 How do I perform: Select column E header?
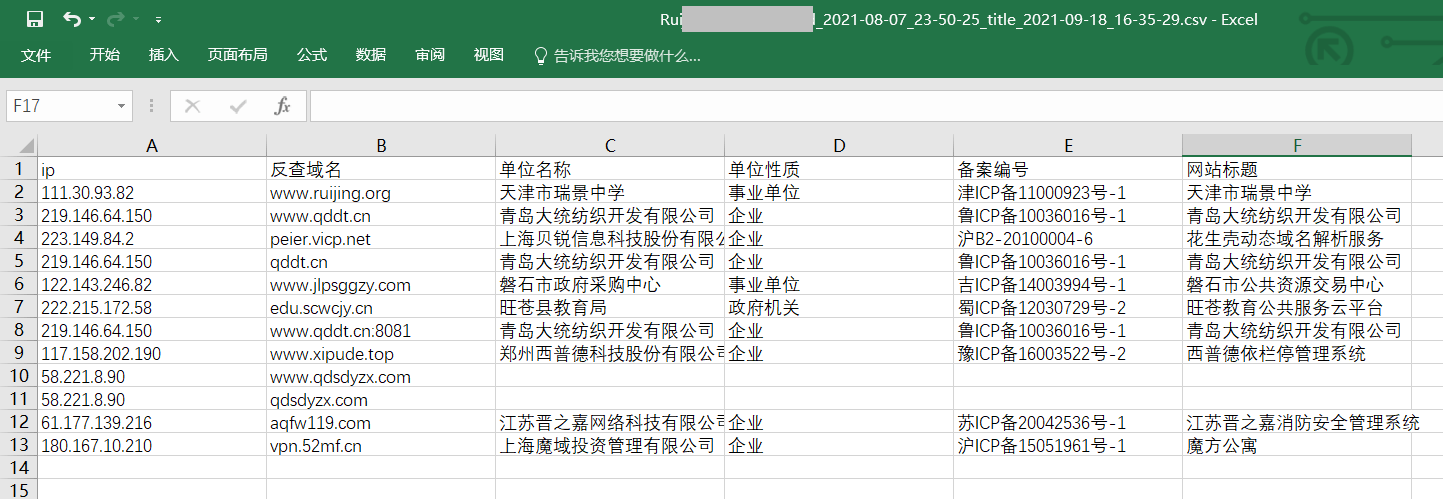pyautogui.click(x=1068, y=146)
